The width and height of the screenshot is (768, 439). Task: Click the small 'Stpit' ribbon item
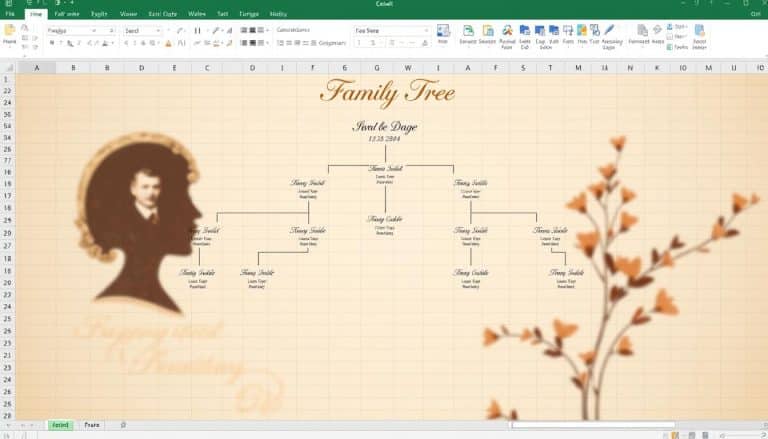677,26
